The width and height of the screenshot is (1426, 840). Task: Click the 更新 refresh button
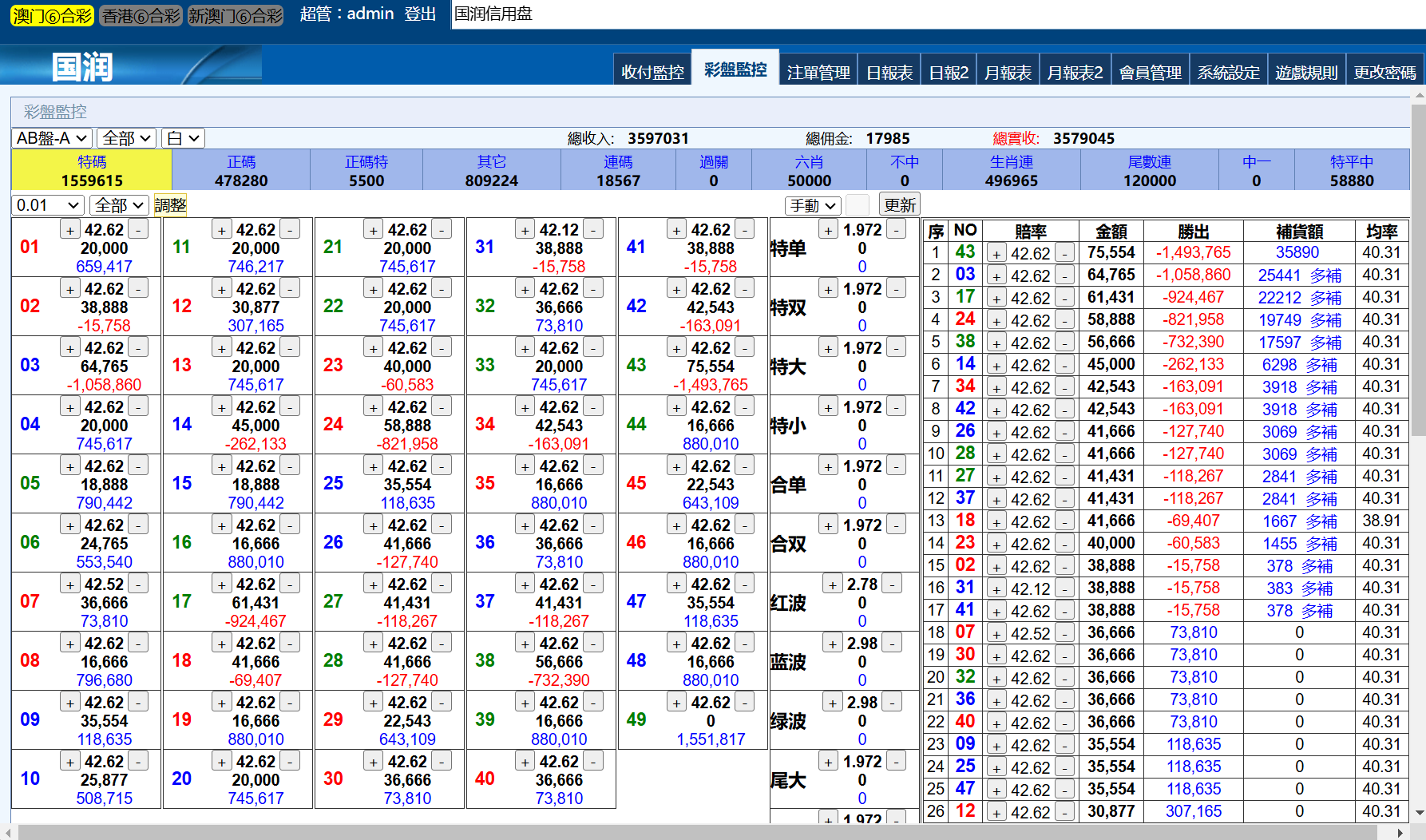[x=900, y=205]
